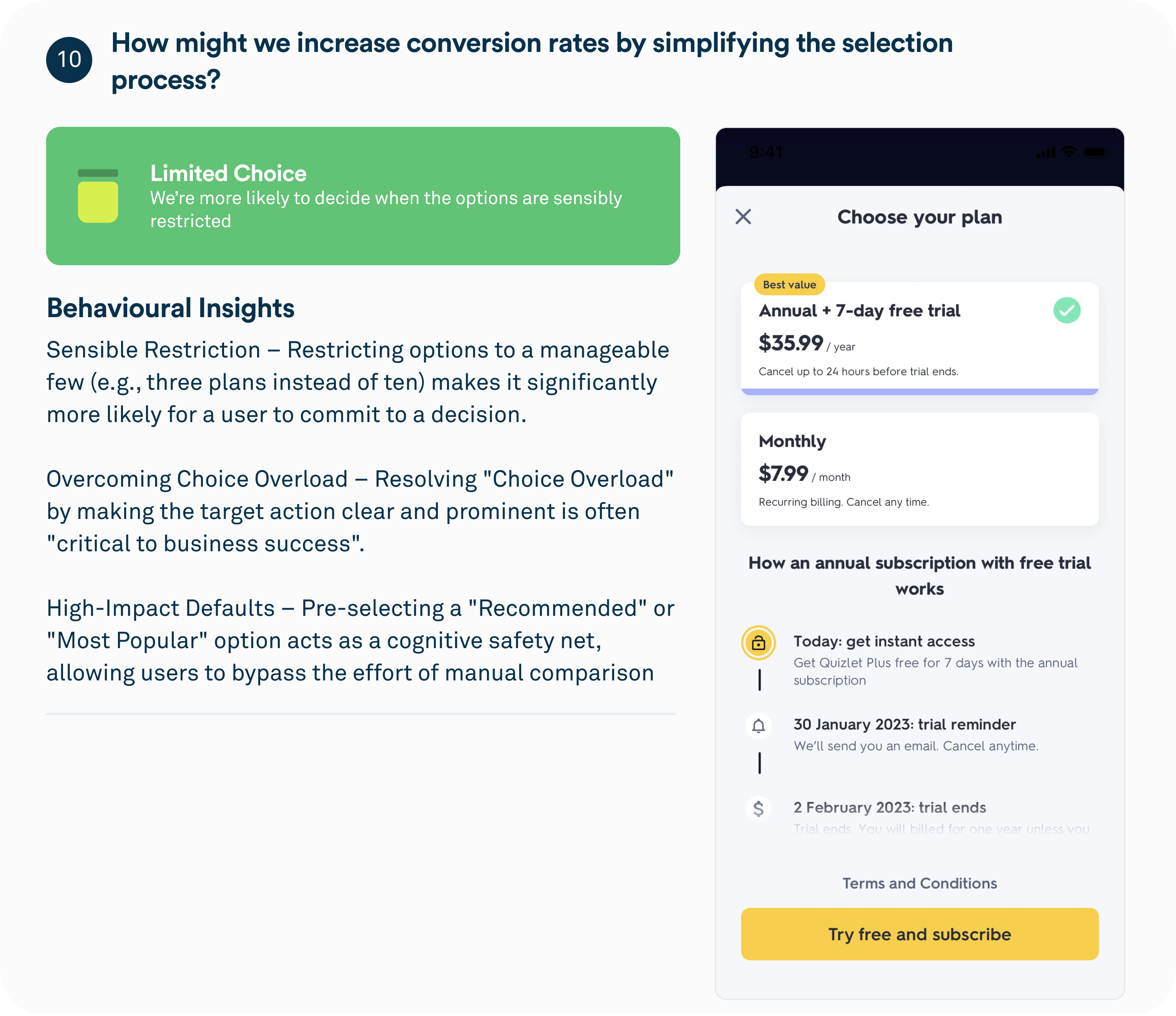Click the Wi-Fi status bar icon

point(1069,151)
